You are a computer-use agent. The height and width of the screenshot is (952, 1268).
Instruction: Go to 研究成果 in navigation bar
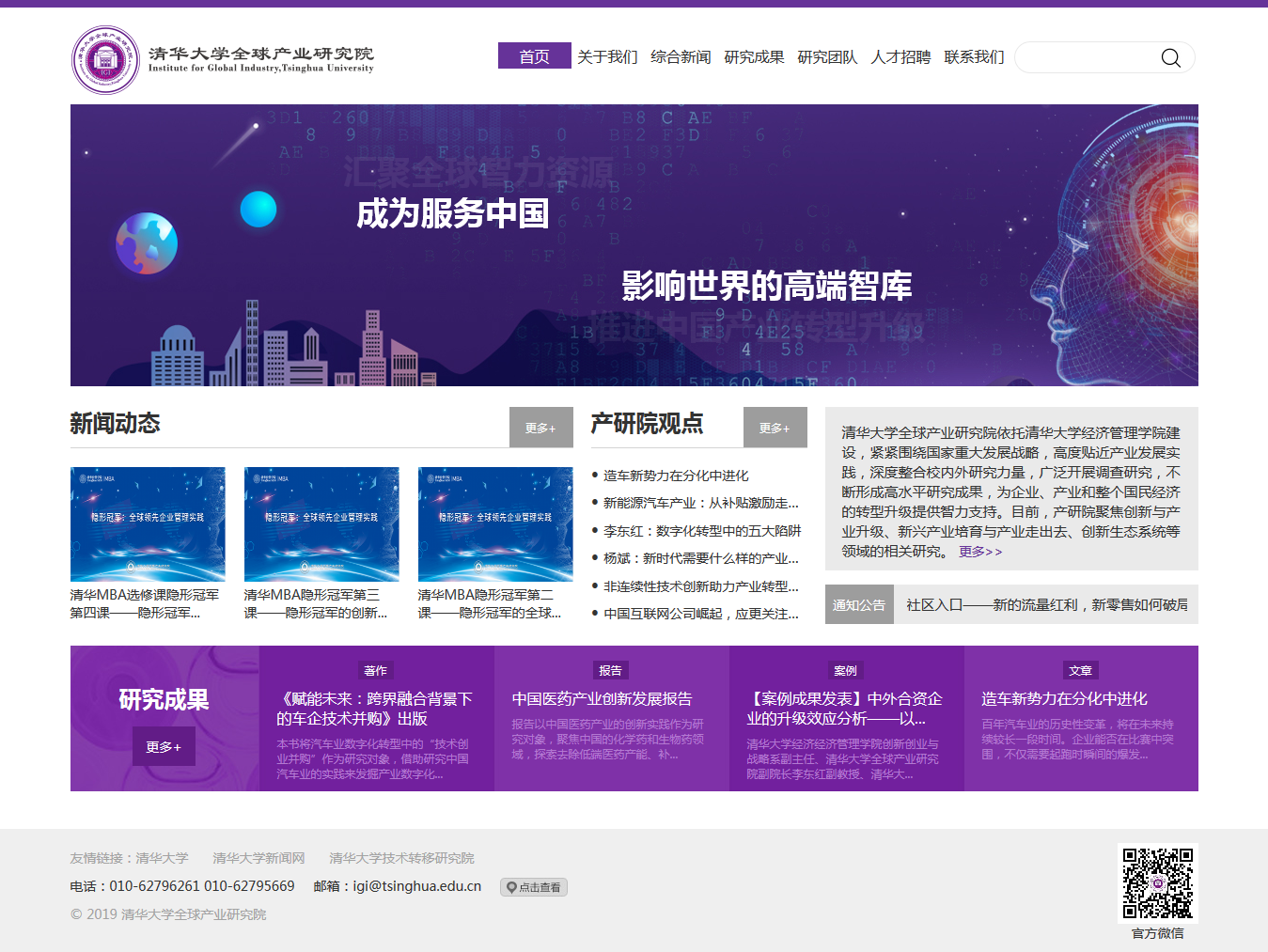pyautogui.click(x=754, y=56)
